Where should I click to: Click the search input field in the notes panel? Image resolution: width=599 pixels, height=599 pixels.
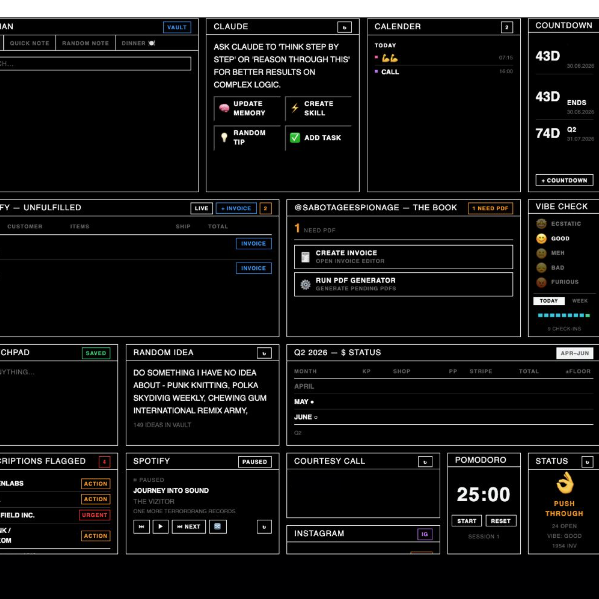point(95,64)
